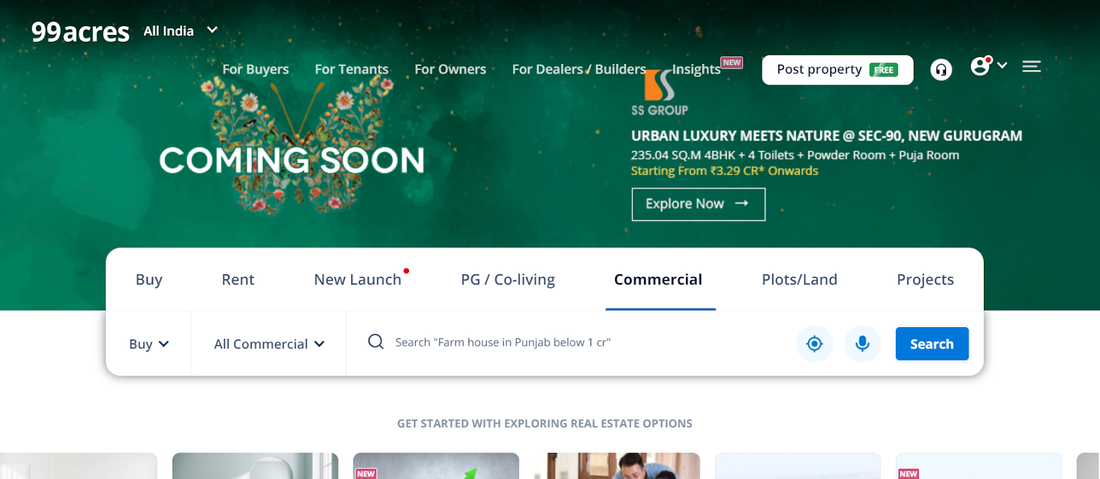
Task: Click the blue Search button
Action: pos(932,344)
